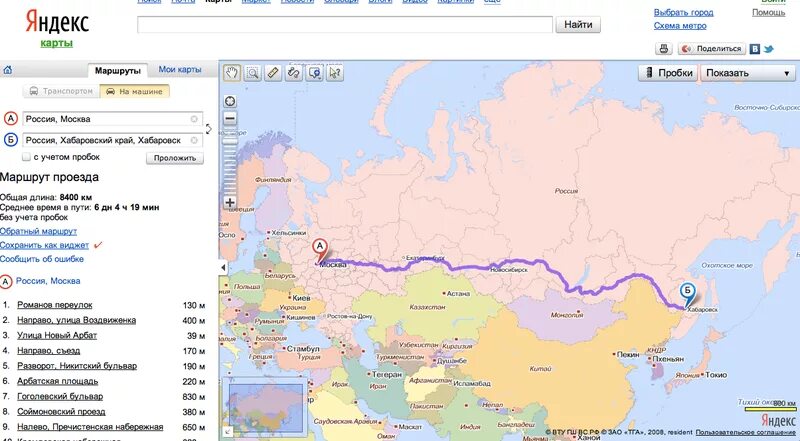Image resolution: width=800 pixels, height=441 pixels.
Task: Select route step Соймоновский проезд
Action: [x=61, y=411]
